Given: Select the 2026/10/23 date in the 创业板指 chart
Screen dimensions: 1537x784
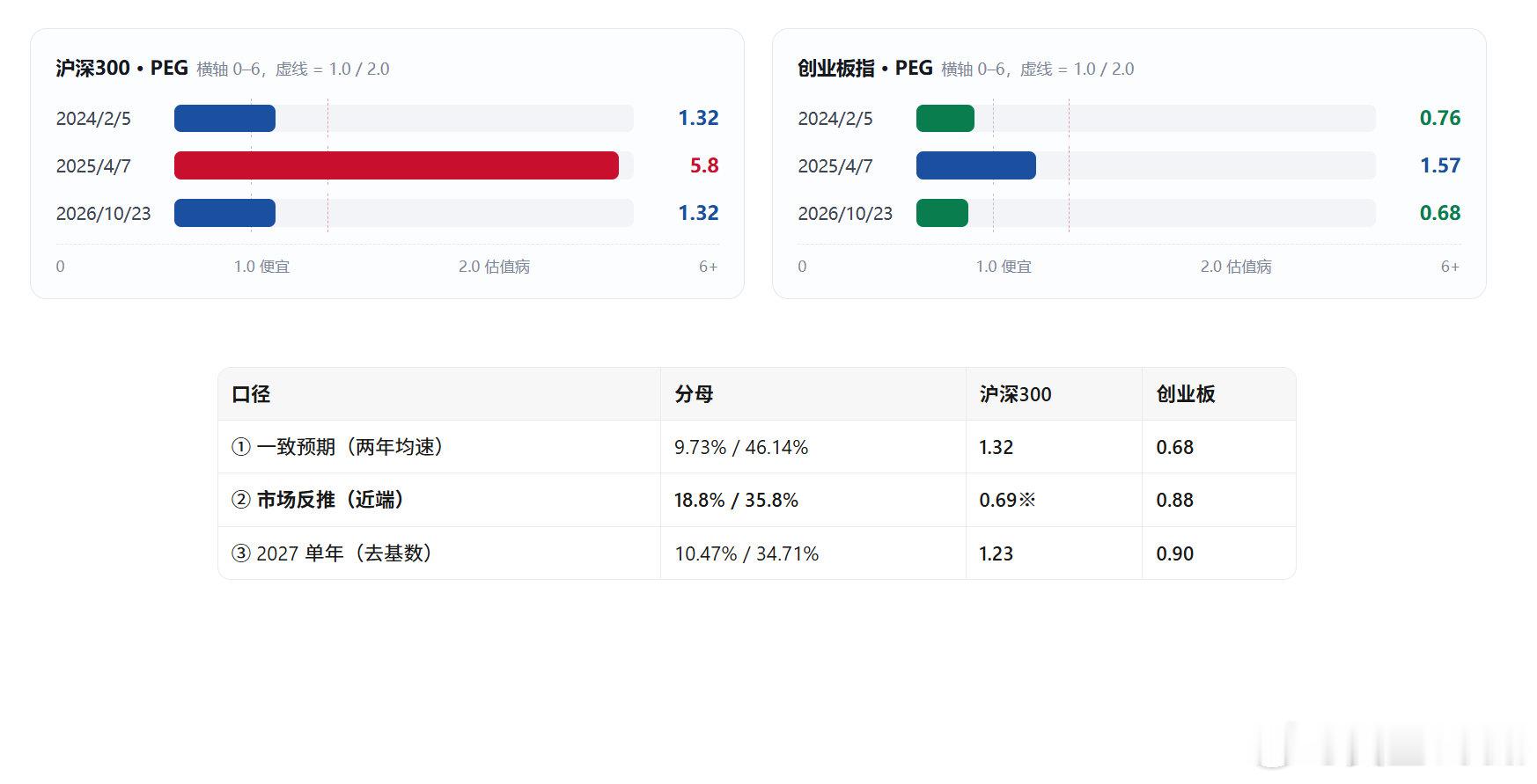Looking at the screenshot, I should click(x=845, y=214).
